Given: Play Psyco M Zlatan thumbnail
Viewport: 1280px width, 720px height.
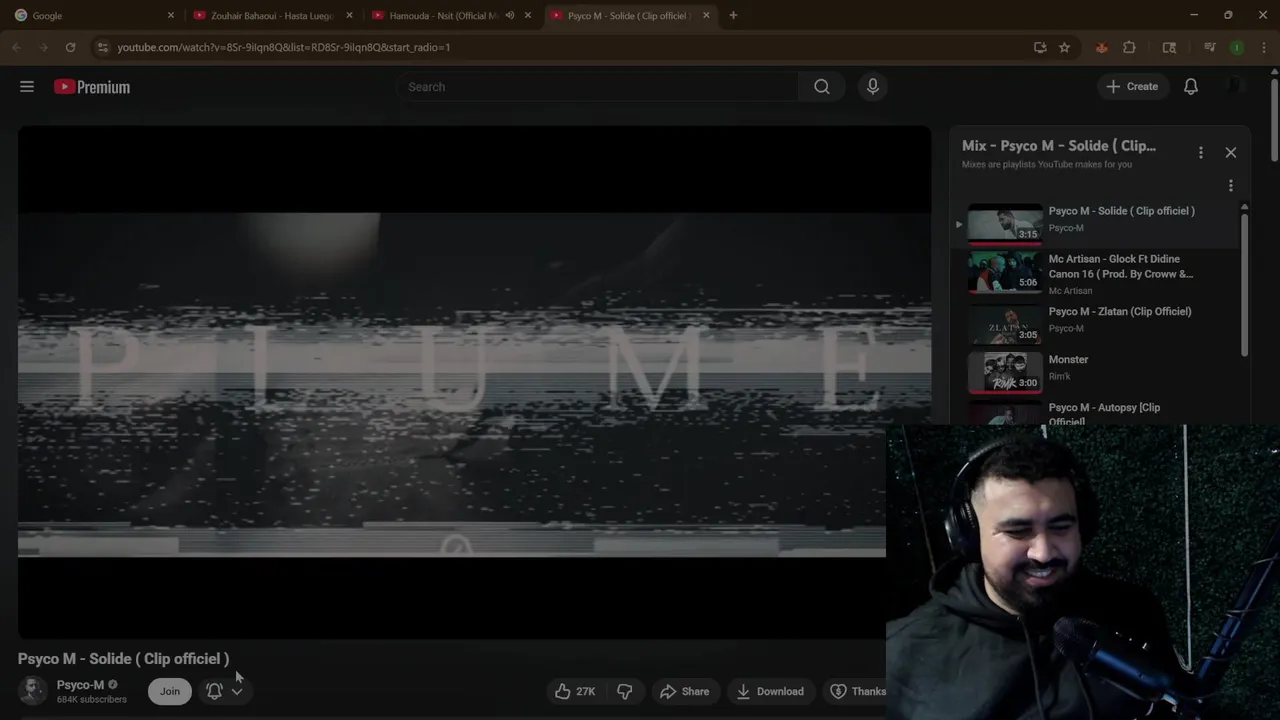Looking at the screenshot, I should coord(1005,325).
